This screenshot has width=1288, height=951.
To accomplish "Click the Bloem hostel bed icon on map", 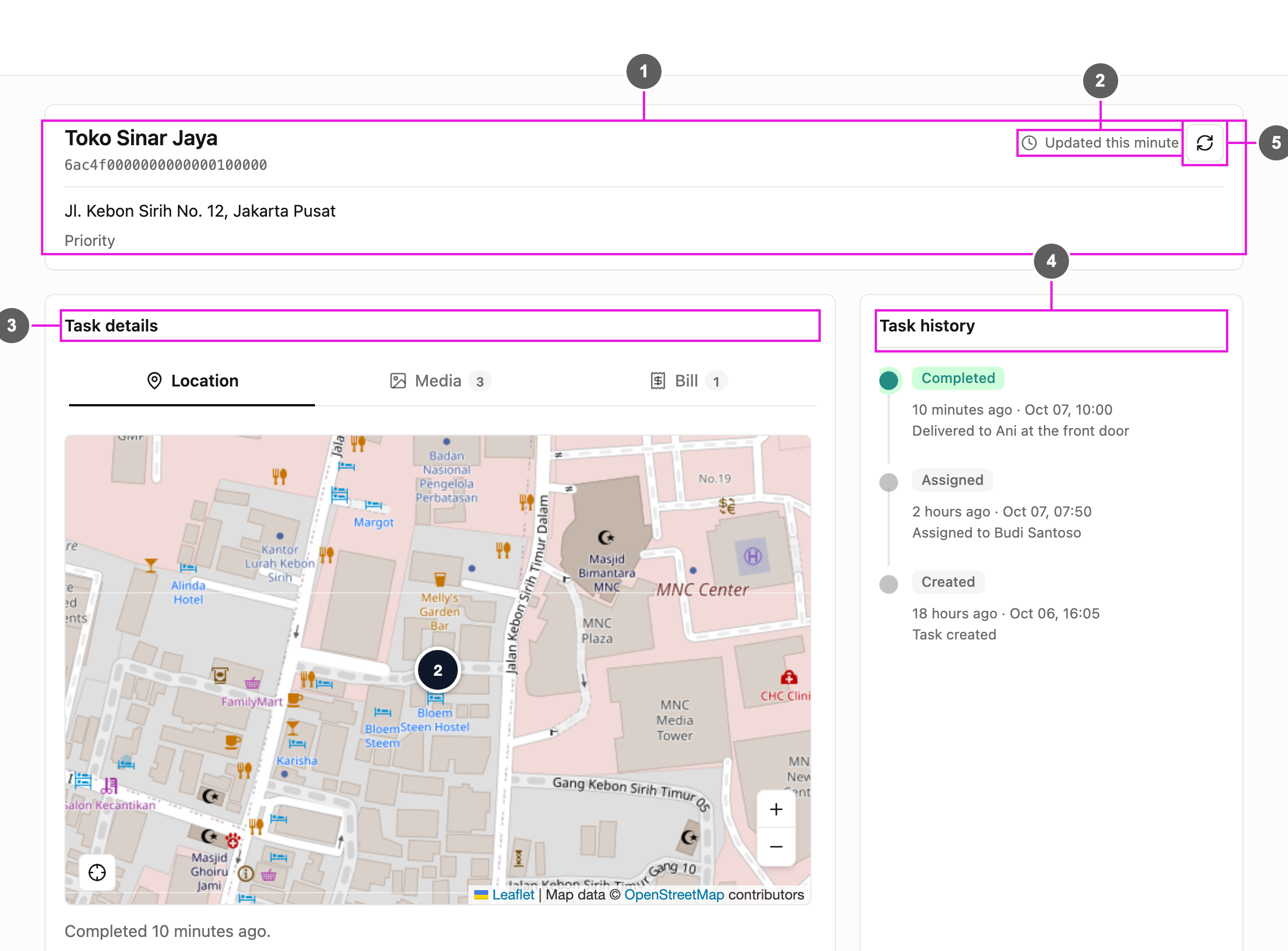I will tap(435, 699).
